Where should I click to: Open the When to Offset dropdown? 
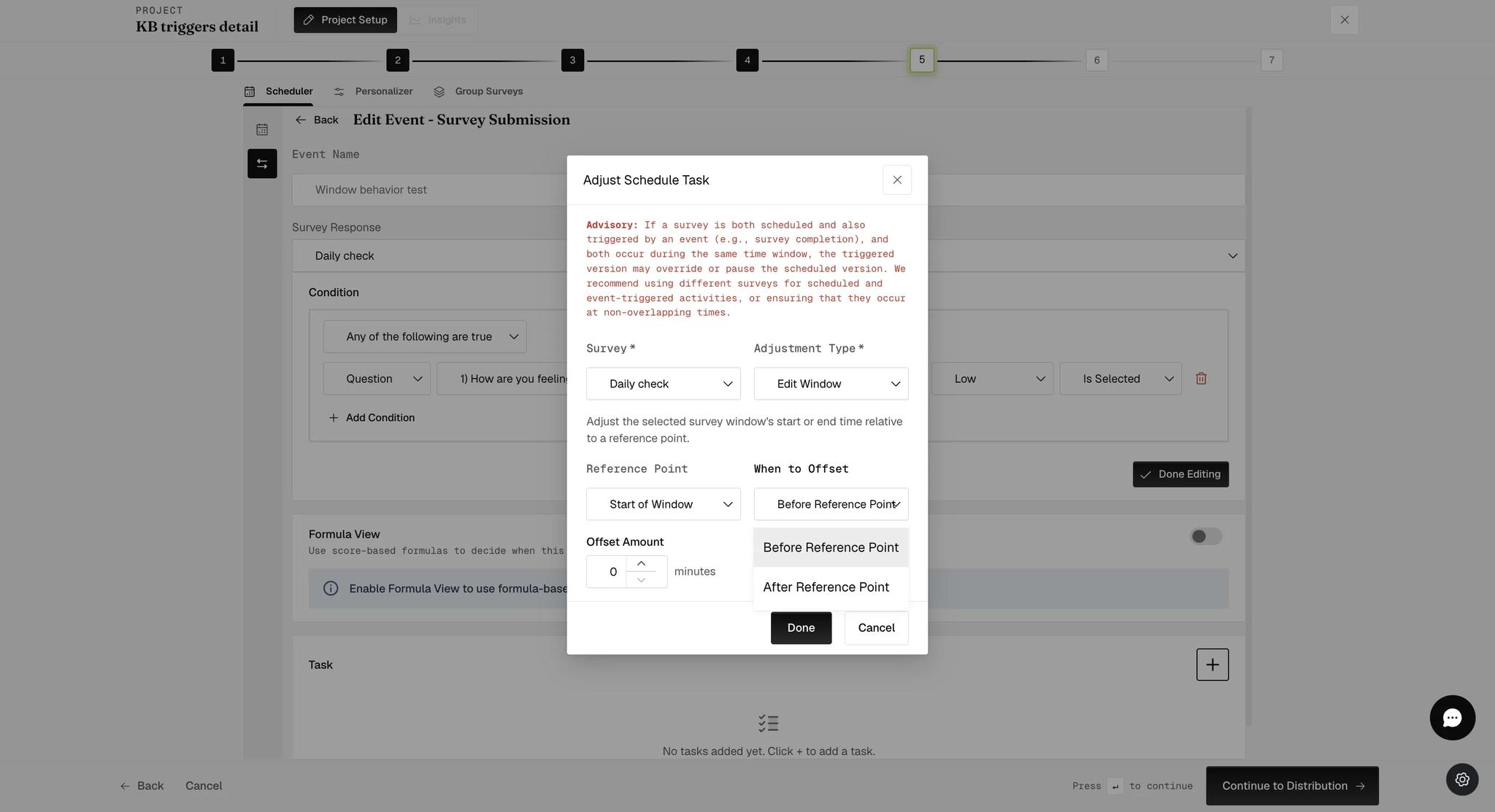click(831, 504)
